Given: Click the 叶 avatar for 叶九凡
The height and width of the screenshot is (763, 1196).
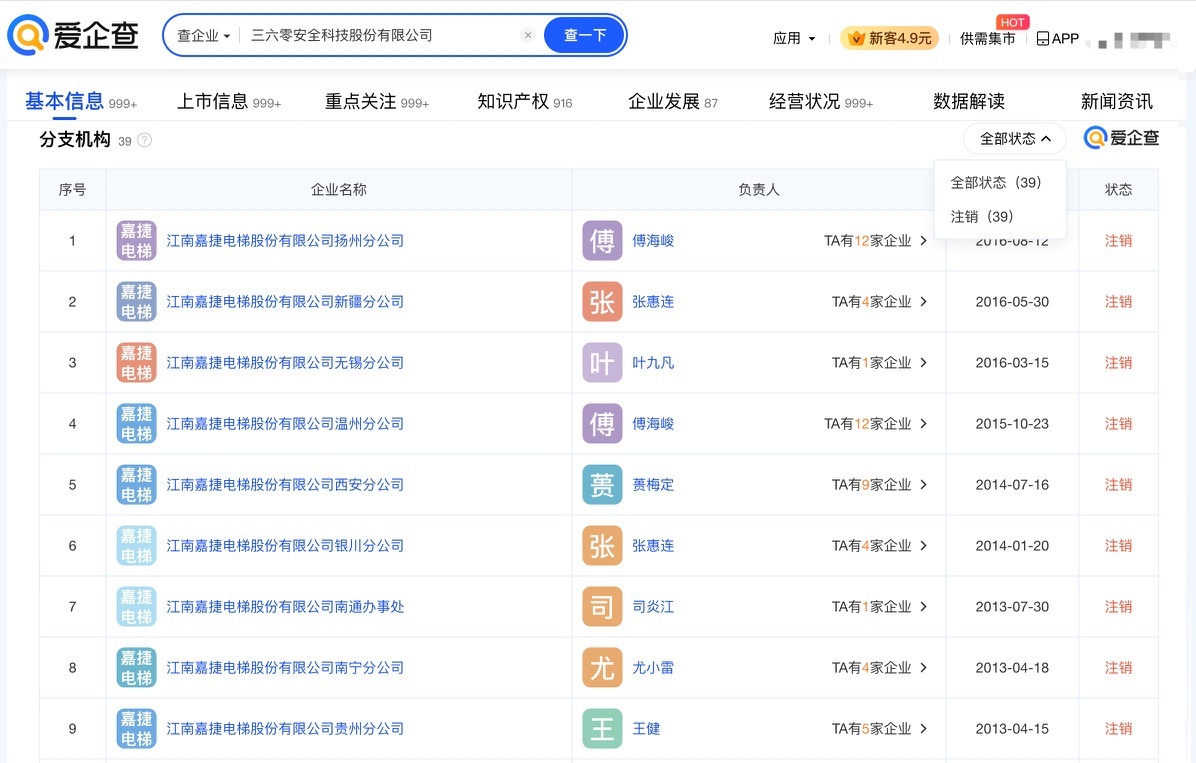Looking at the screenshot, I should (x=602, y=363).
